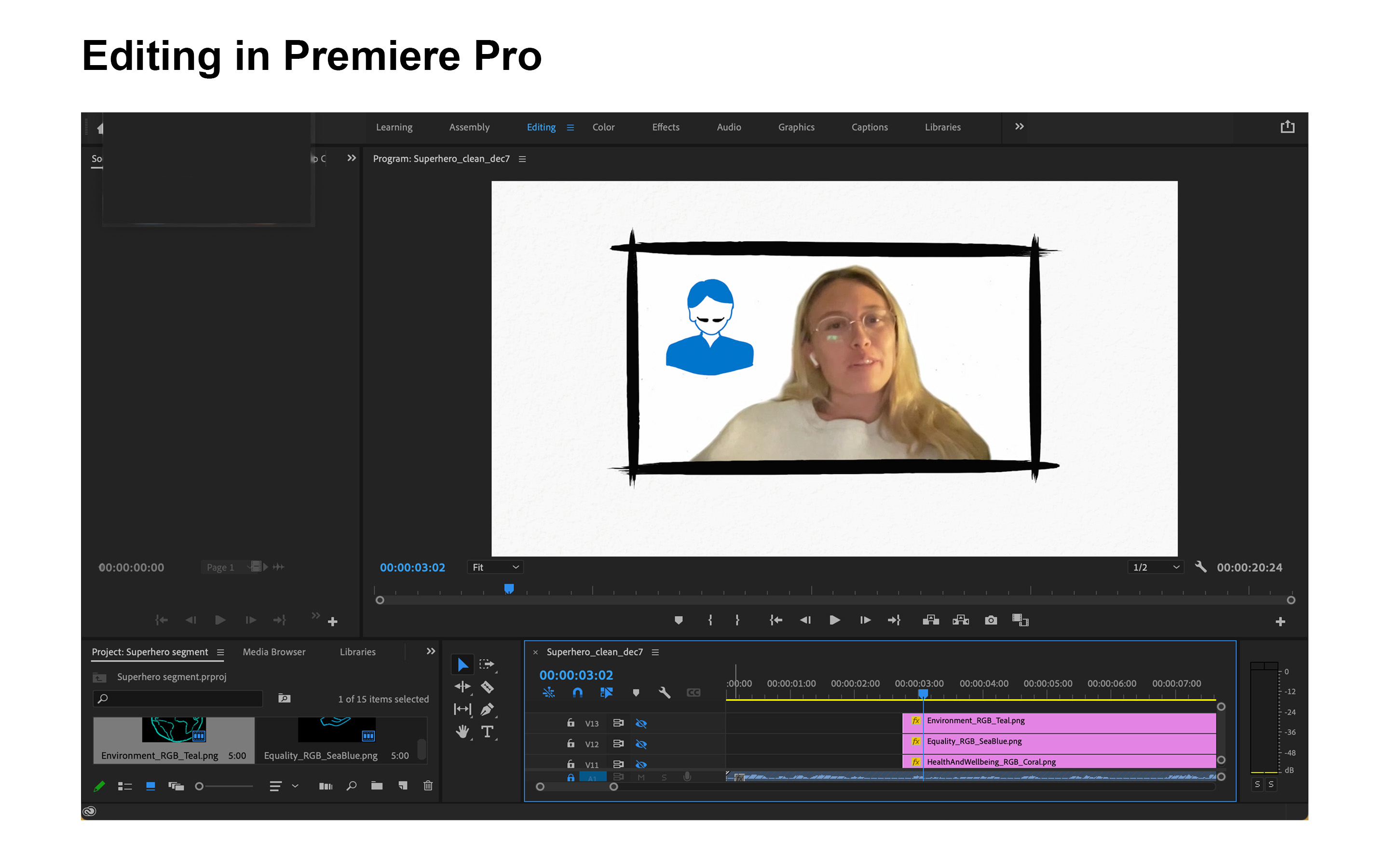Step forward one frame in Program monitor

[865, 620]
